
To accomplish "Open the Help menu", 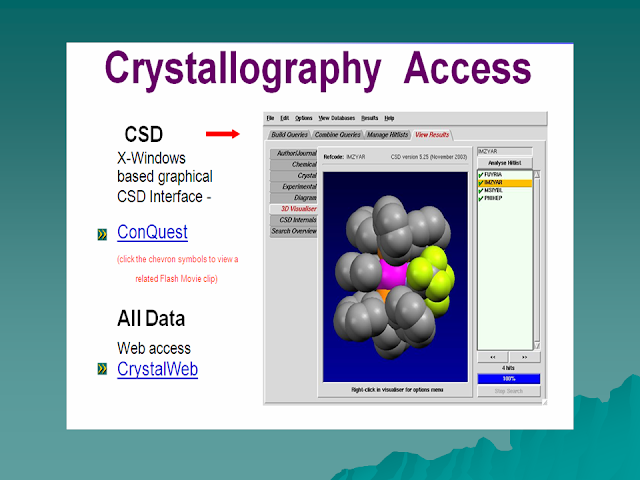I will [389, 118].
